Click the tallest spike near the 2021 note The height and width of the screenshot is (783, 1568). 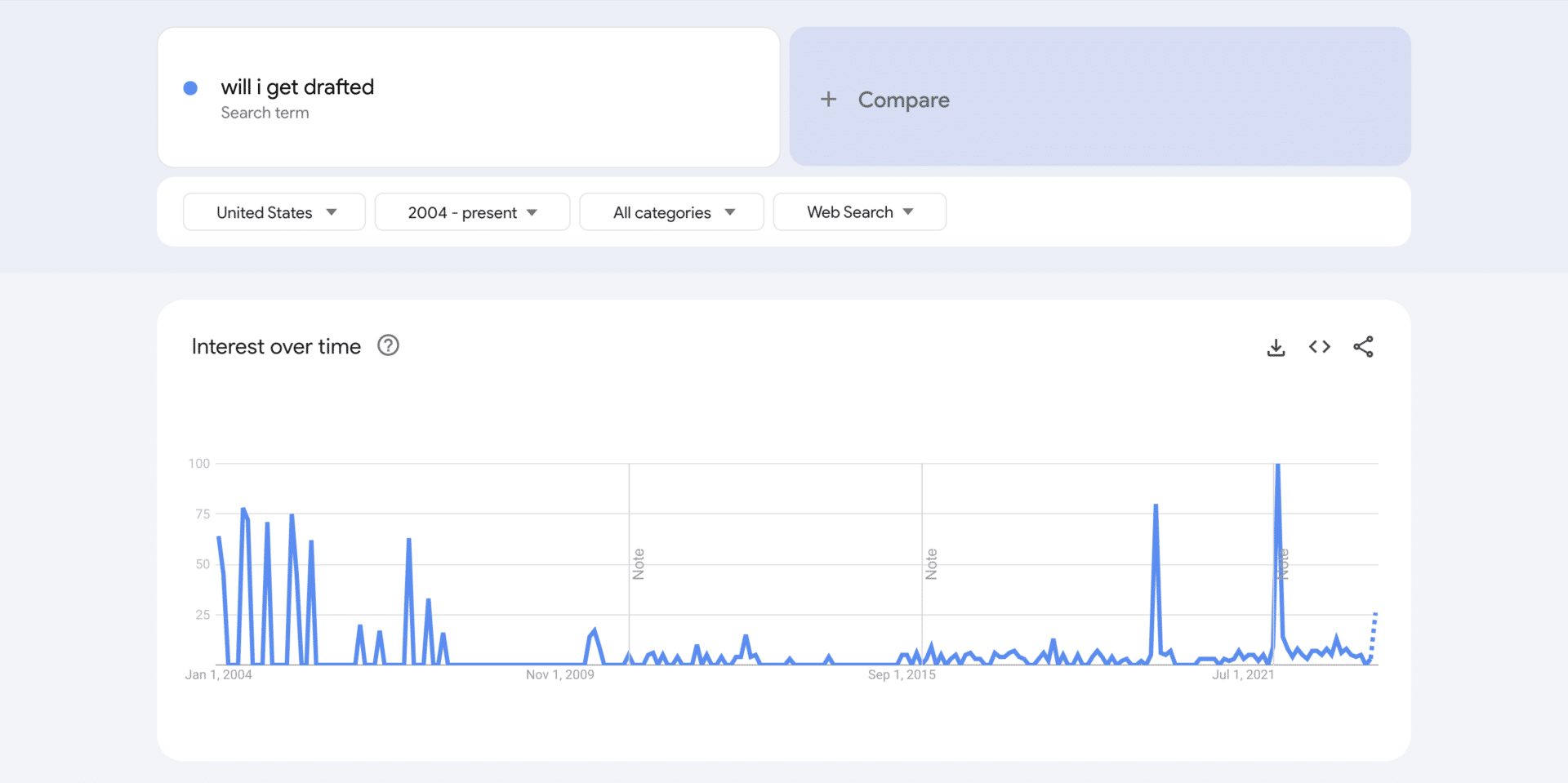[x=1278, y=465]
